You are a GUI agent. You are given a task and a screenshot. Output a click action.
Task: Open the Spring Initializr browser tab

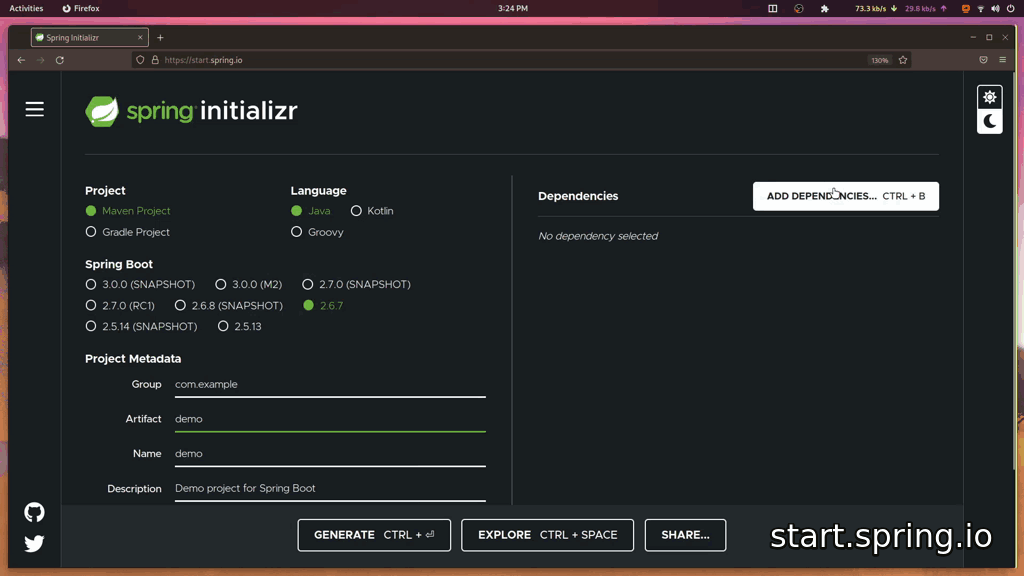coord(85,38)
